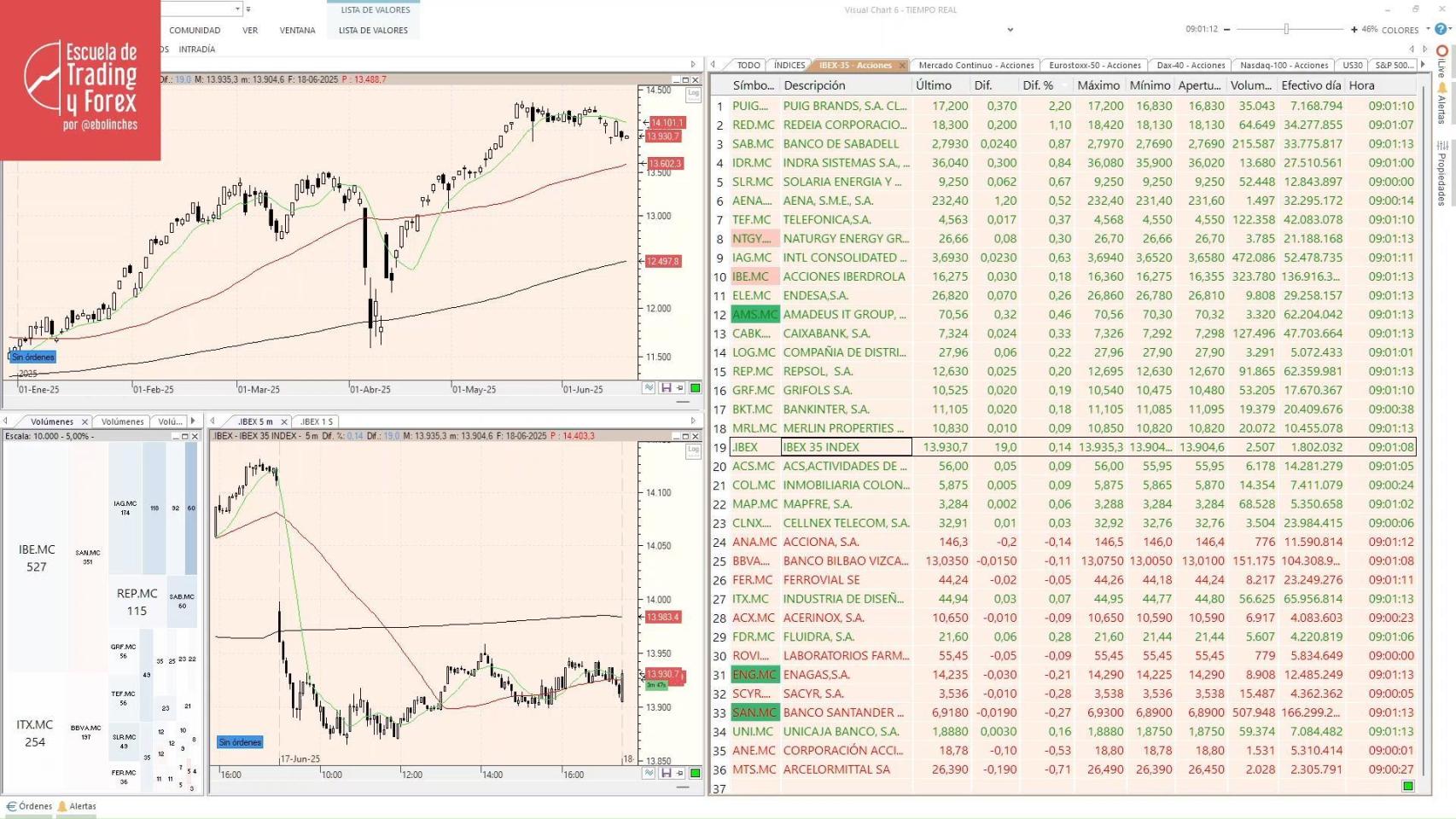The image size is (1456, 819).
Task: Select the IBEX 35 INDEX row in the list
Action: click(x=845, y=447)
